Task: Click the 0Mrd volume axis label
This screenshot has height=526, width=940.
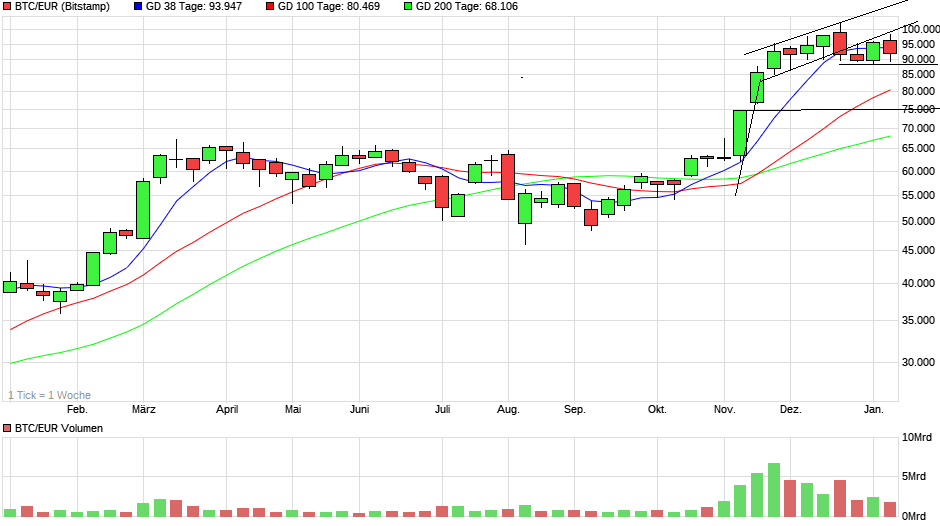Action: 914,516
